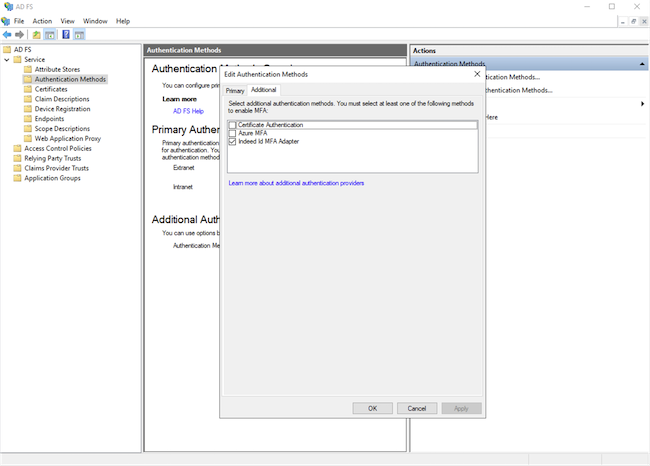Click the Up one level folder icon
Image resolution: width=650 pixels, height=466 pixels.
pyautogui.click(x=36, y=35)
